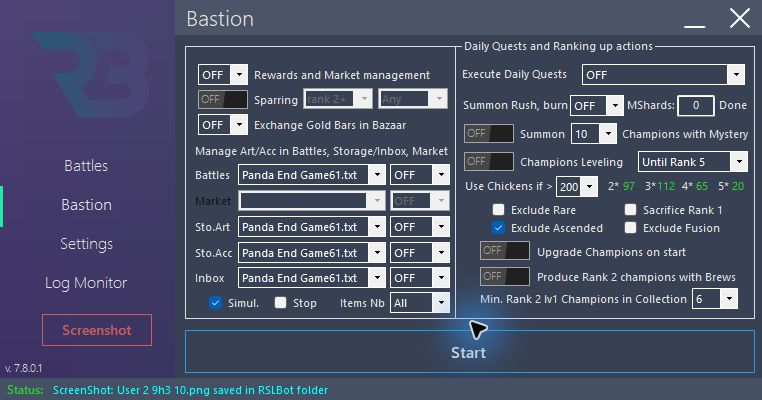Check the Sacrifice Rank 1 checkbox
The height and width of the screenshot is (400, 762).
pyautogui.click(x=630, y=209)
